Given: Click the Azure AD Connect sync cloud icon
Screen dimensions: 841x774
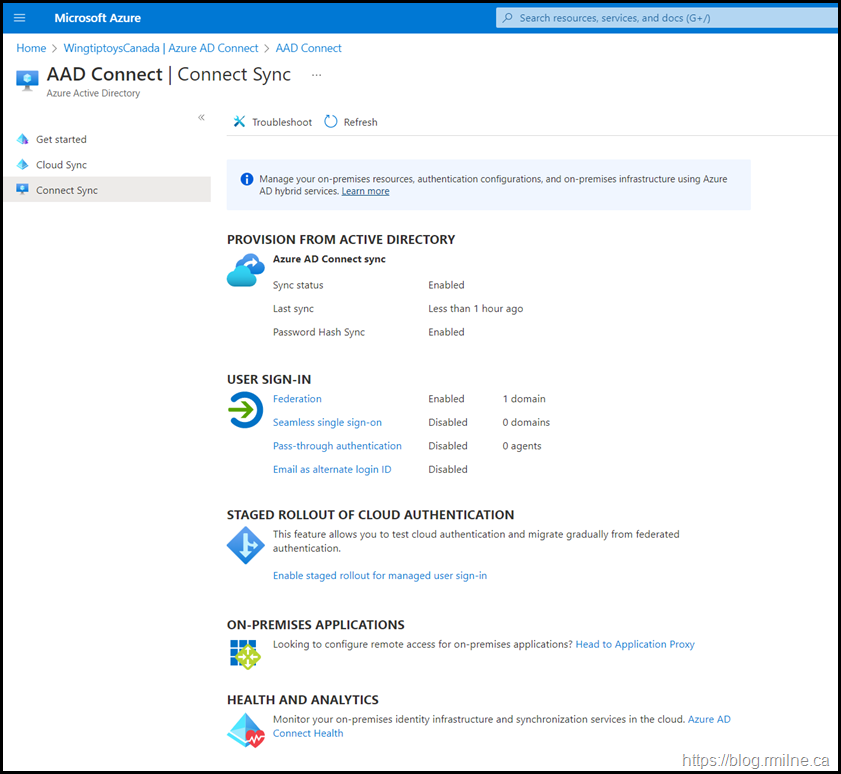Looking at the screenshot, I should point(245,270).
